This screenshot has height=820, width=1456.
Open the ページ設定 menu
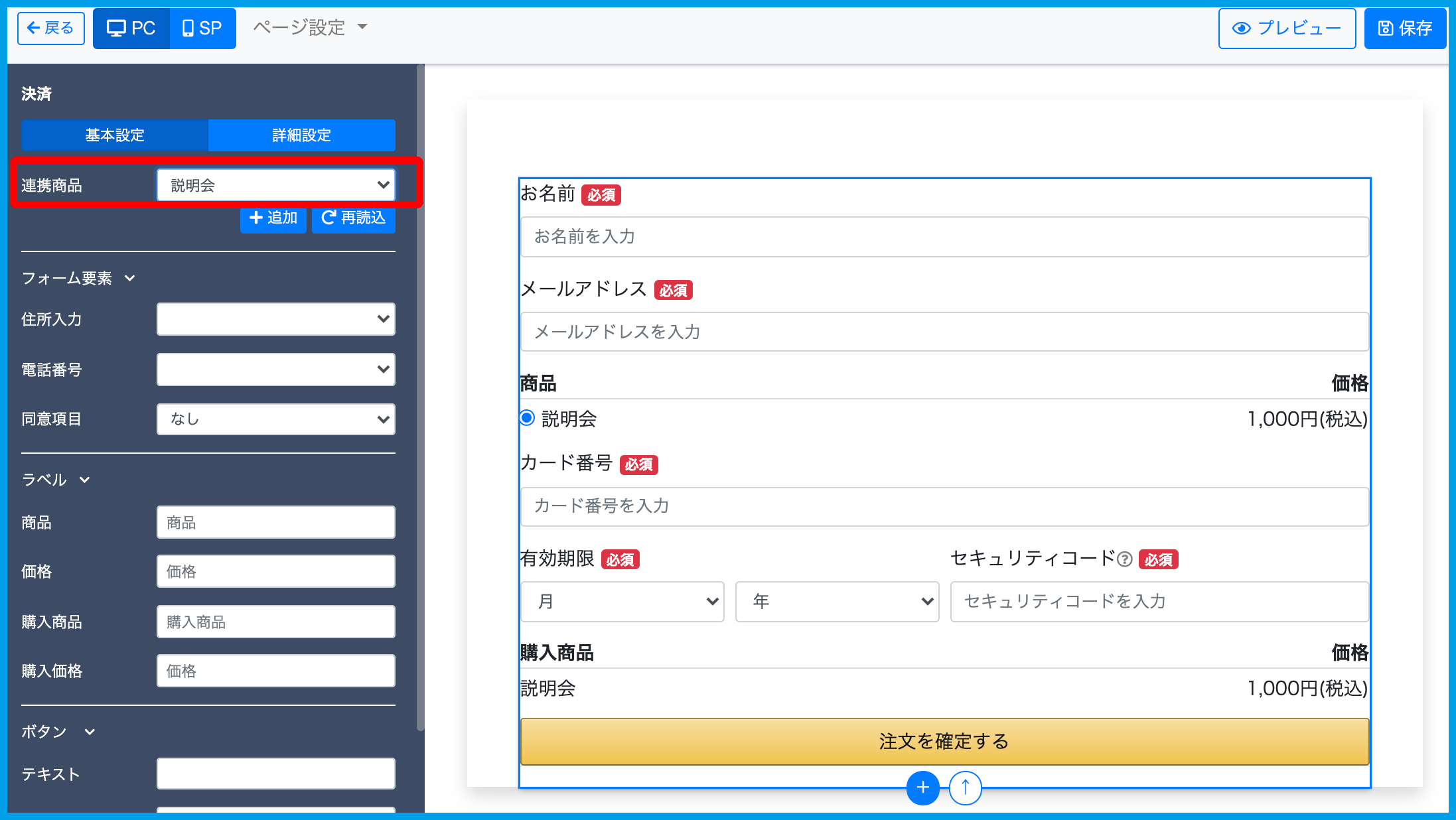[x=310, y=27]
